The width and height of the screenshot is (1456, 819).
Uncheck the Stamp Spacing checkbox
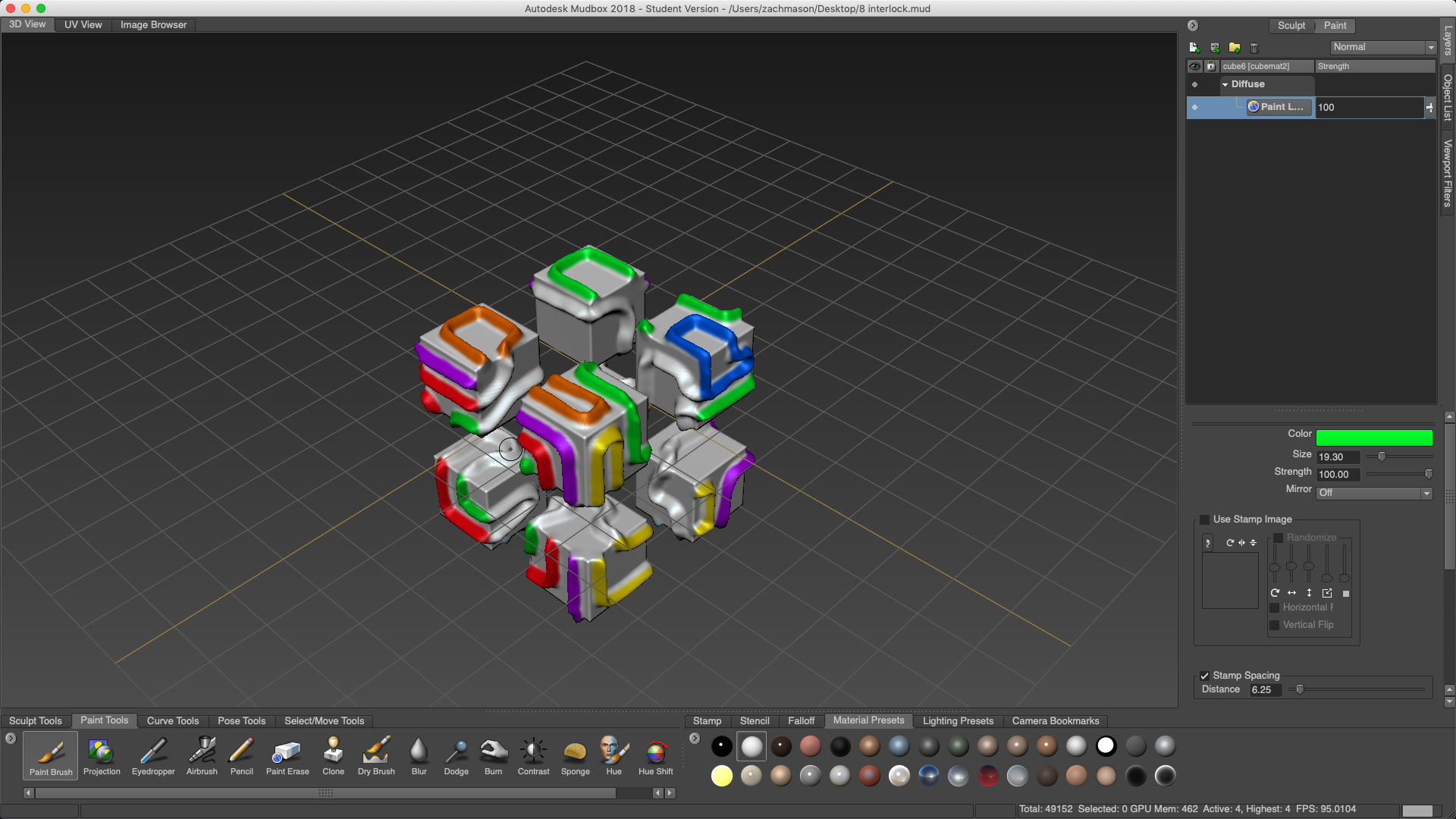1204,676
